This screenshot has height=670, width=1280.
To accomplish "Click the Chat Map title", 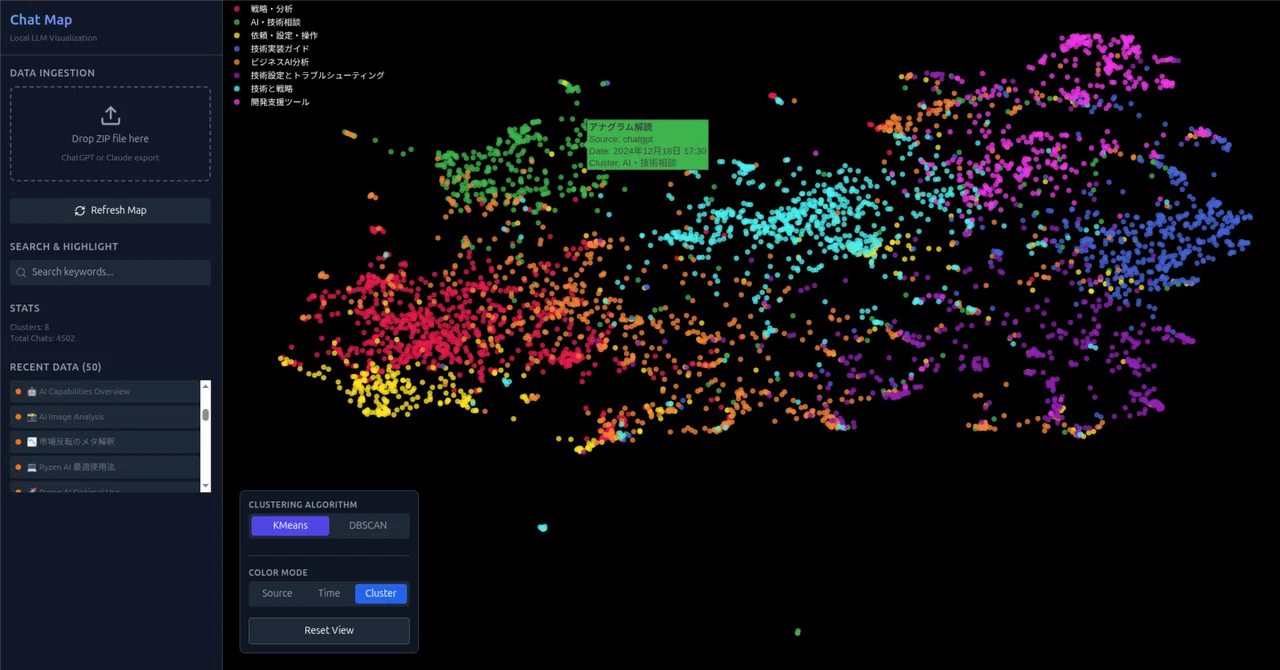I will click(x=41, y=20).
